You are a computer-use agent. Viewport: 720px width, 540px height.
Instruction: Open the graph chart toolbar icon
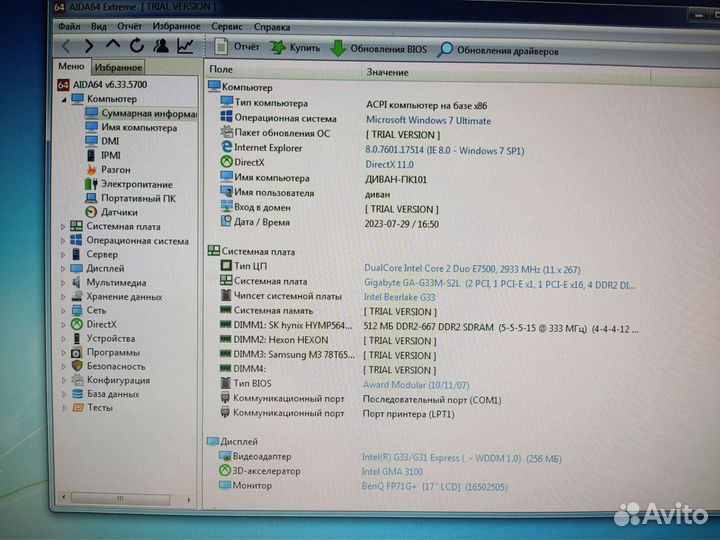pyautogui.click(x=185, y=46)
